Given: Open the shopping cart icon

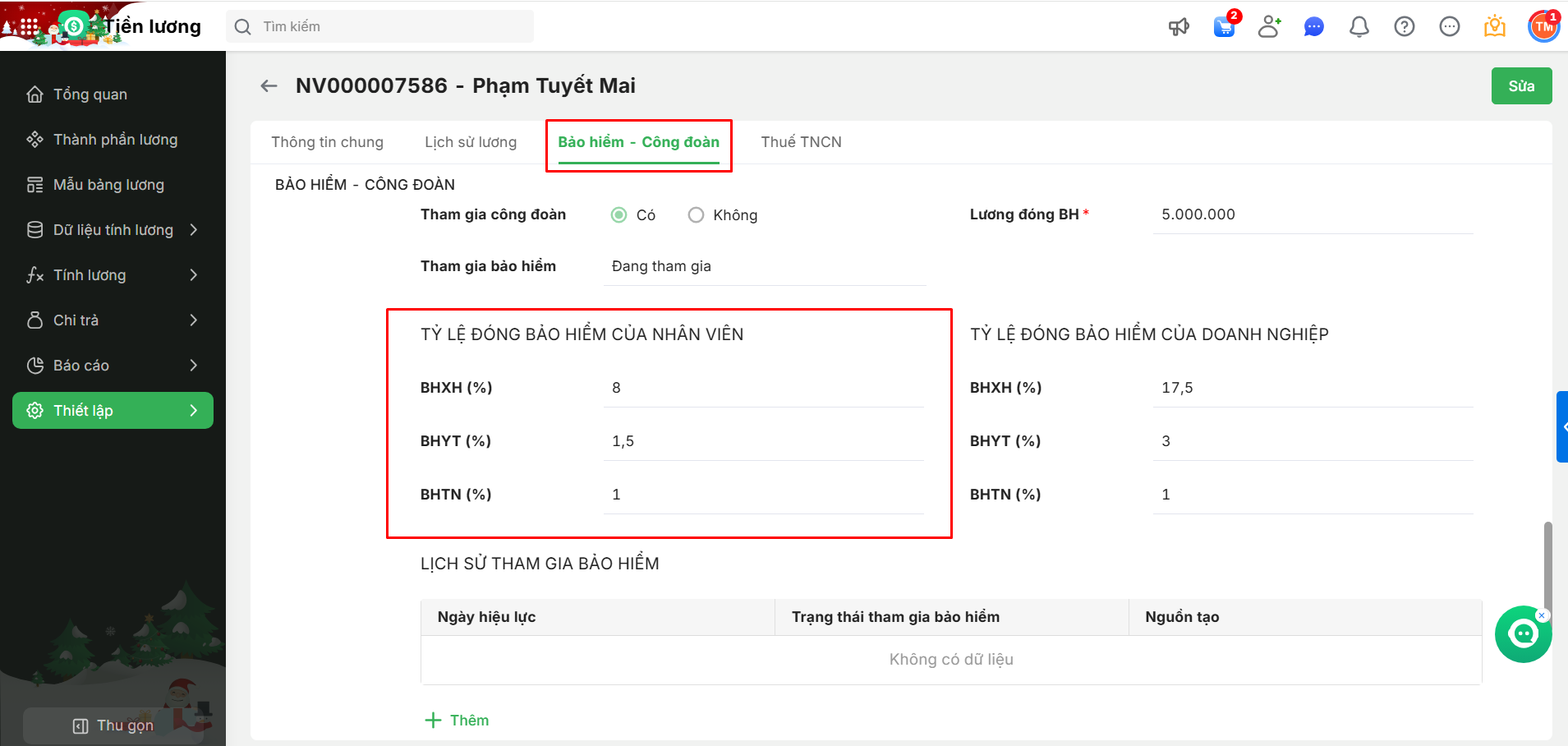Looking at the screenshot, I should pyautogui.click(x=1224, y=27).
